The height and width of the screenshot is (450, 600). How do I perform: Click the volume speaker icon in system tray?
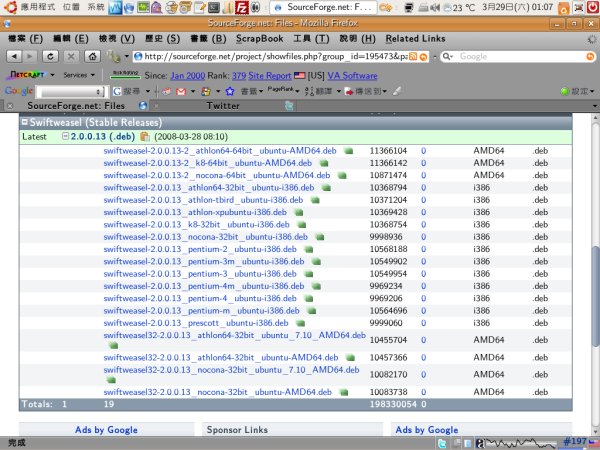coord(435,7)
